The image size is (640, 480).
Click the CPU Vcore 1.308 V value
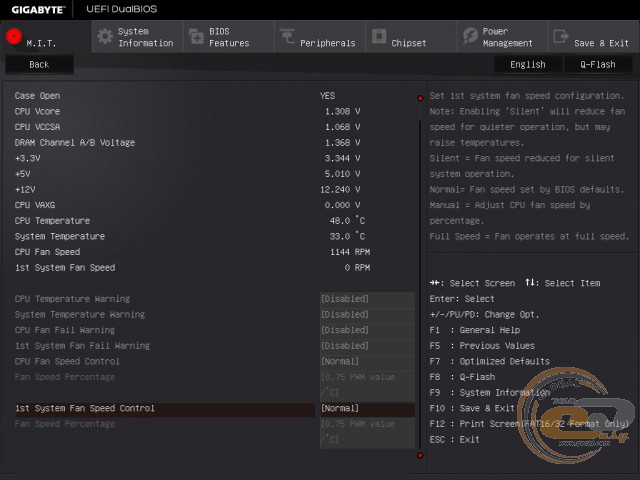[x=342, y=111]
